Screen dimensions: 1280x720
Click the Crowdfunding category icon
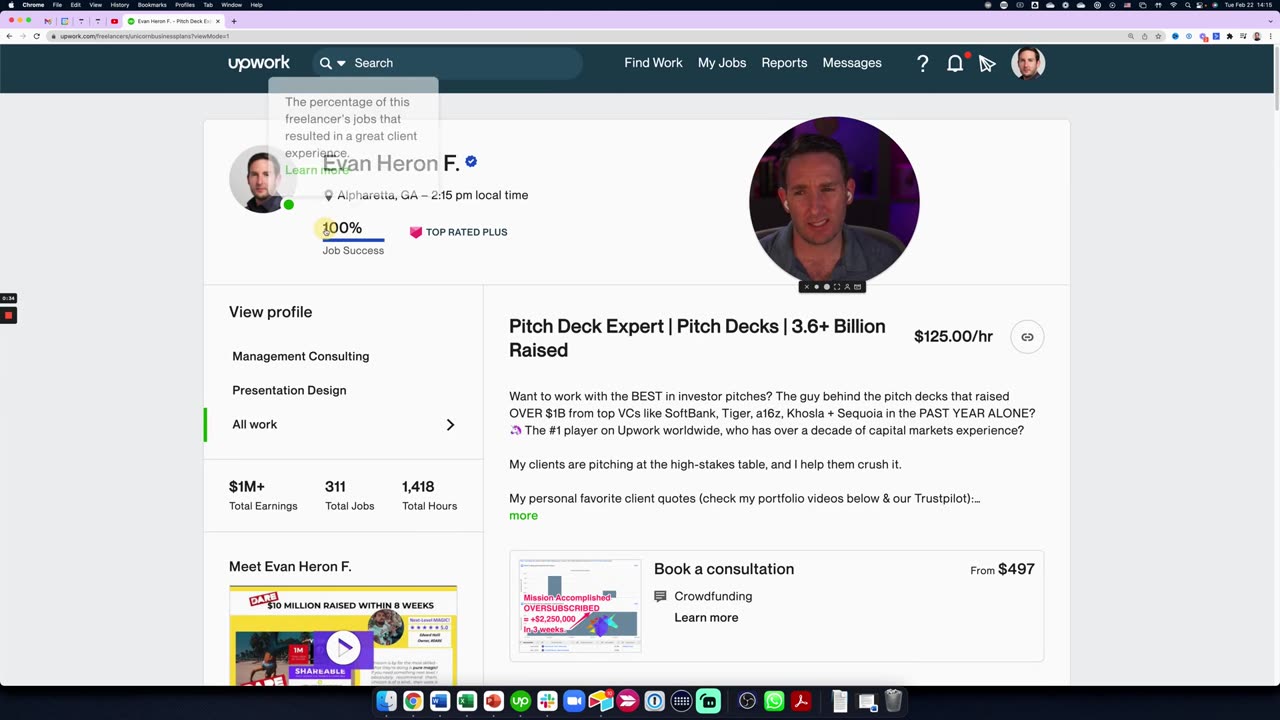point(660,596)
